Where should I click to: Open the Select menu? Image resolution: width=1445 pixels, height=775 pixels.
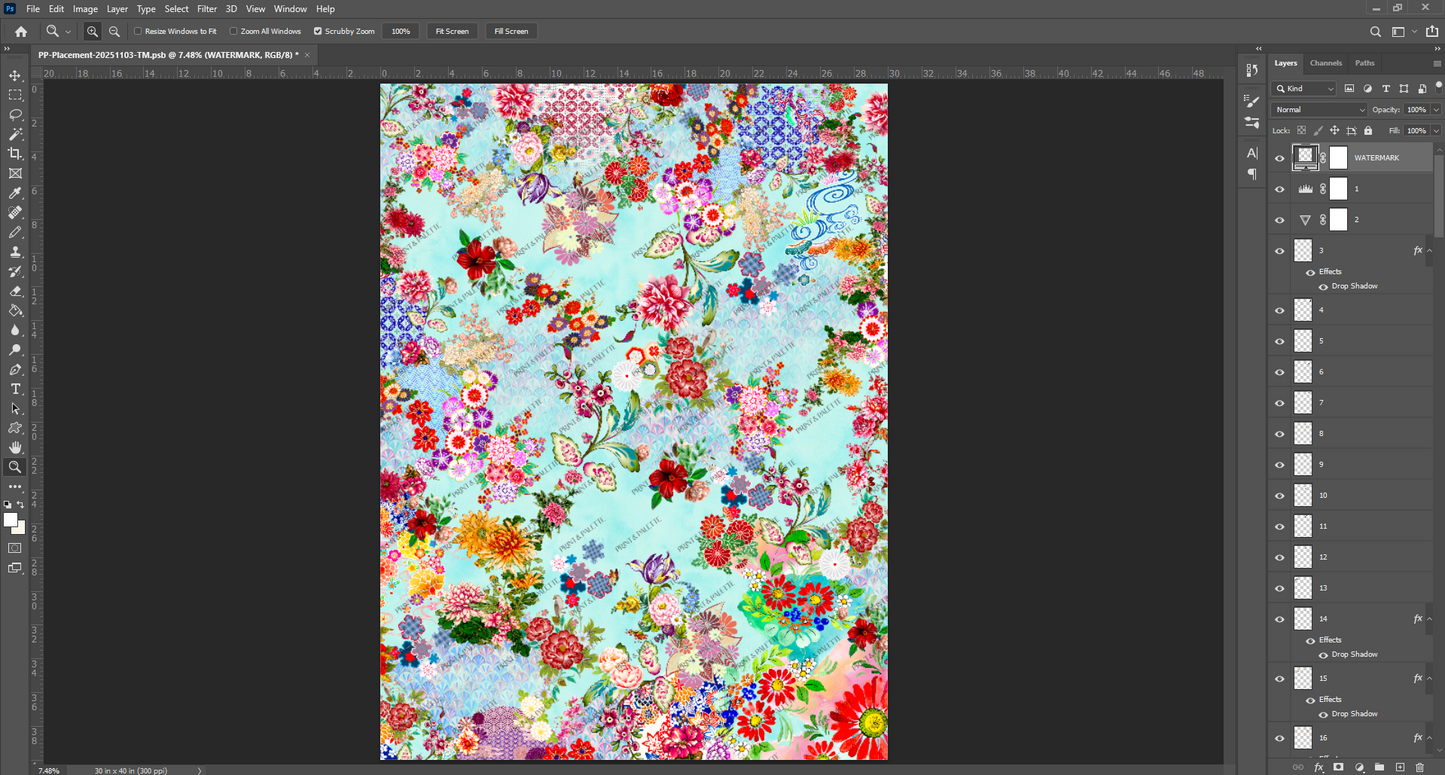pos(177,9)
